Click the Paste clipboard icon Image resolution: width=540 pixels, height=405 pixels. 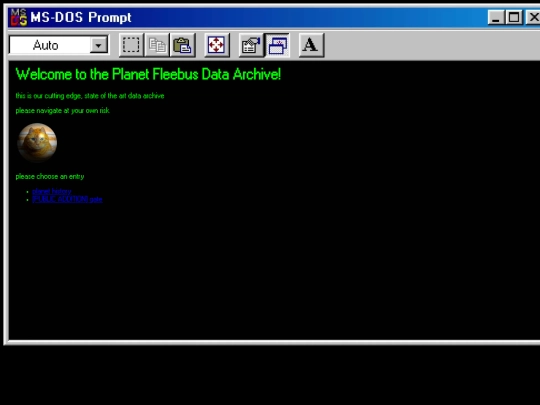click(x=183, y=45)
